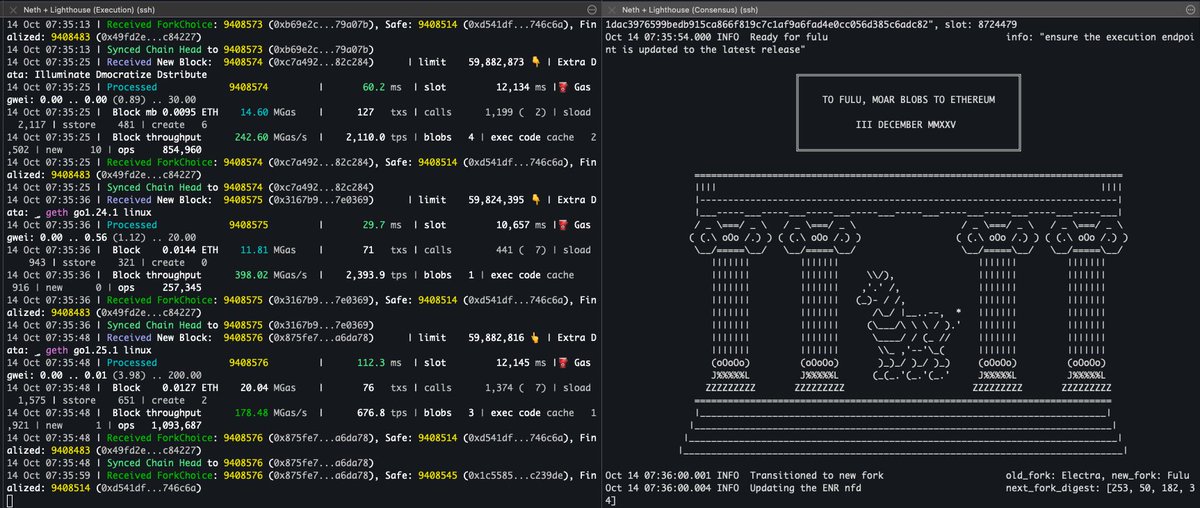
Task: Click the banner 'TO FULU, MOAR BLOBS TO ETHEREUM'
Action: tap(909, 101)
